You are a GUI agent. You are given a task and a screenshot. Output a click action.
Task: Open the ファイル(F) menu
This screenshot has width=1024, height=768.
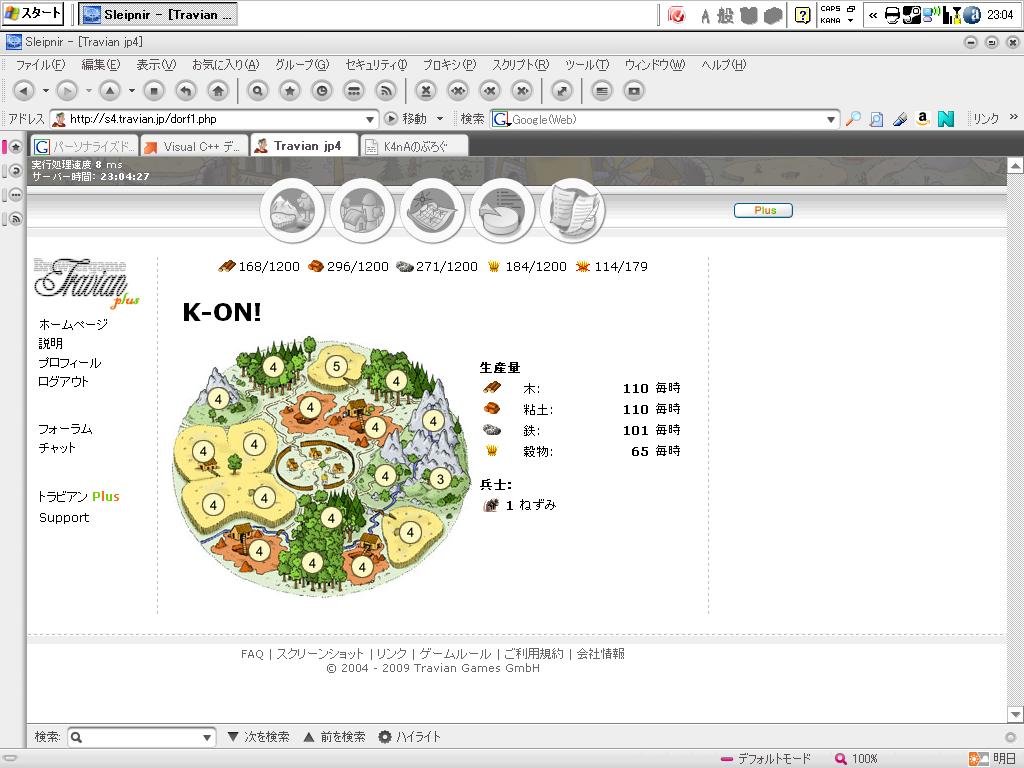[40, 65]
